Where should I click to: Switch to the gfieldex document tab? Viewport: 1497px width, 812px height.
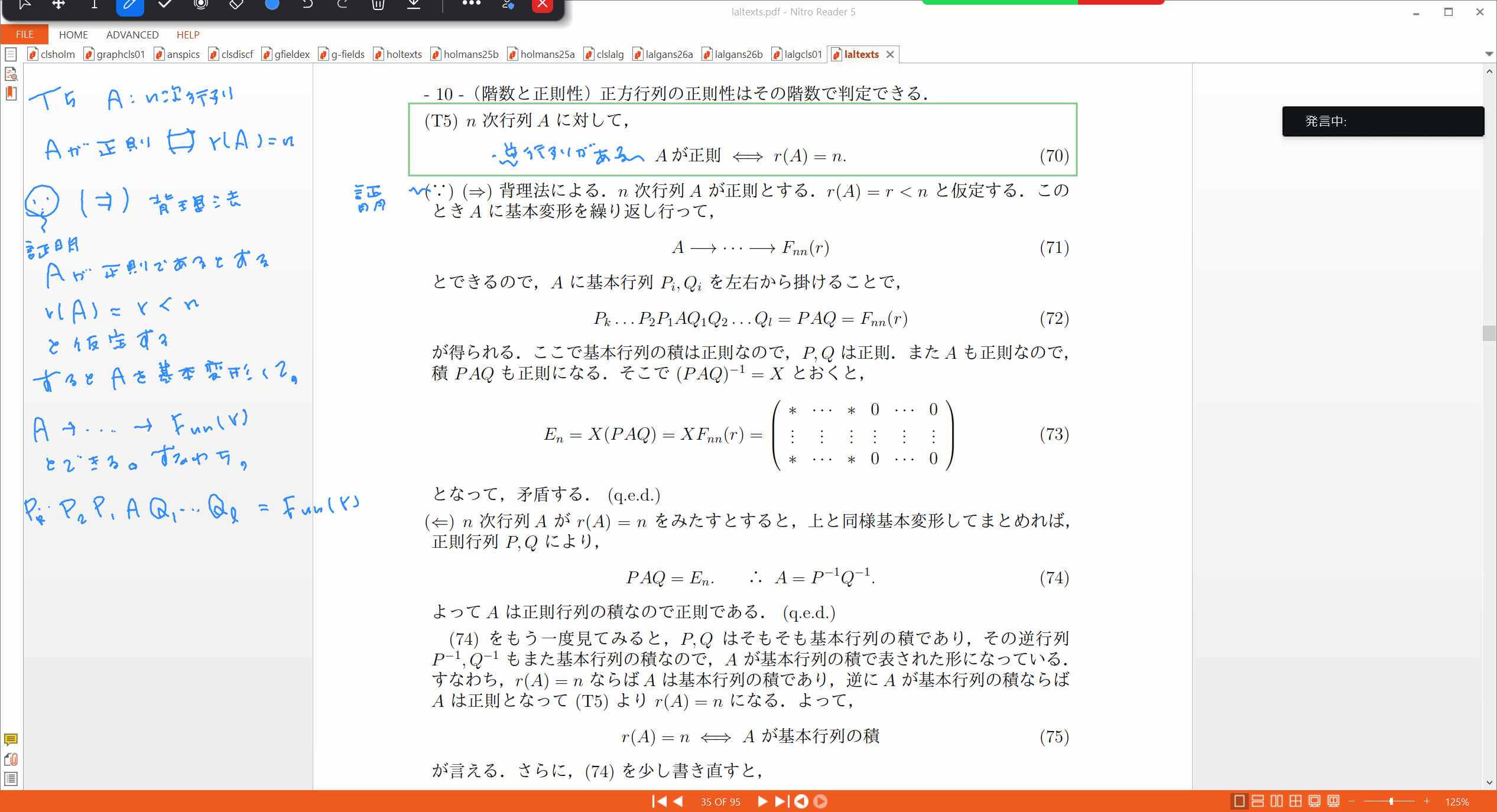pos(286,54)
